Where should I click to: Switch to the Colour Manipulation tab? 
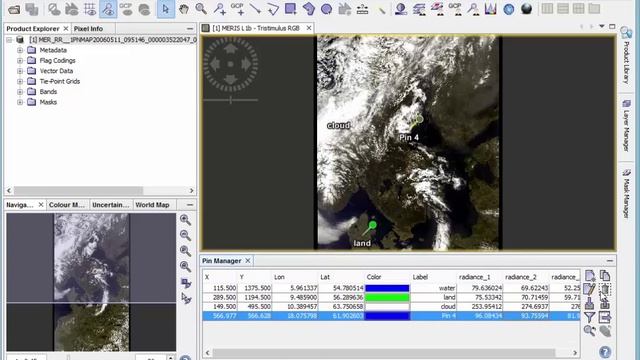(66, 204)
